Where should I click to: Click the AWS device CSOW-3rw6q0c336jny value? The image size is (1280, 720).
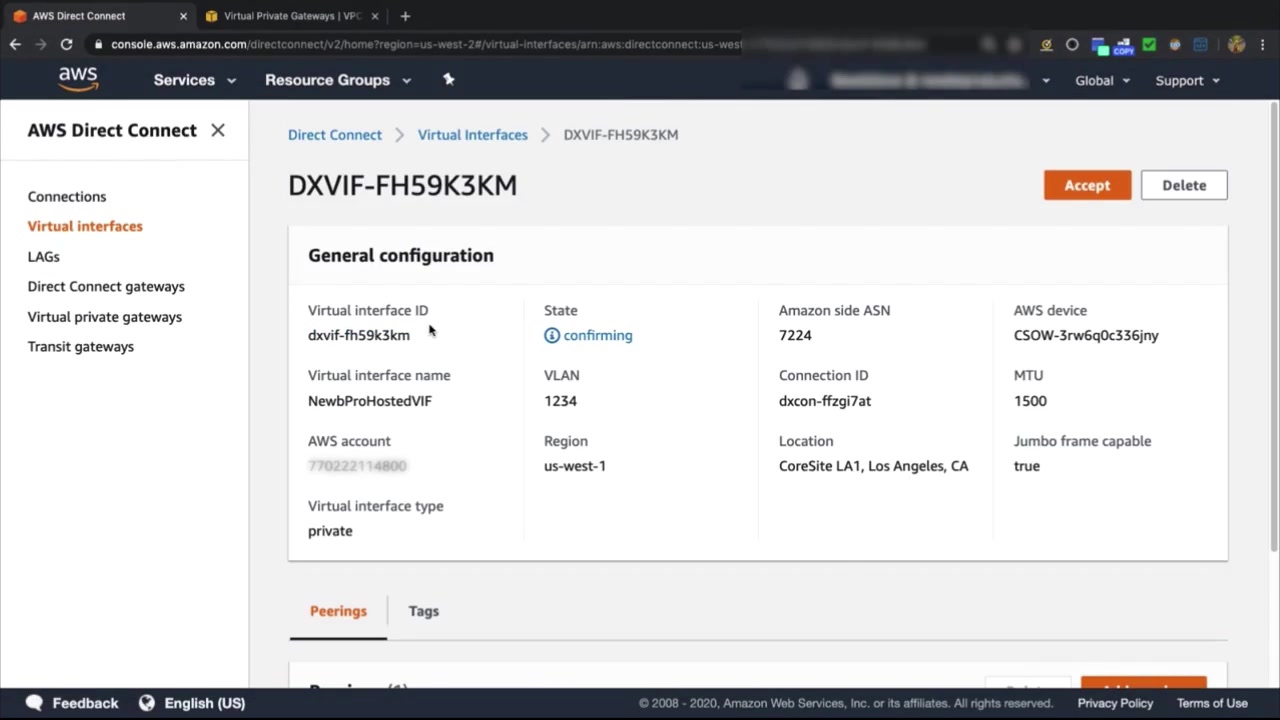[x=1086, y=336]
